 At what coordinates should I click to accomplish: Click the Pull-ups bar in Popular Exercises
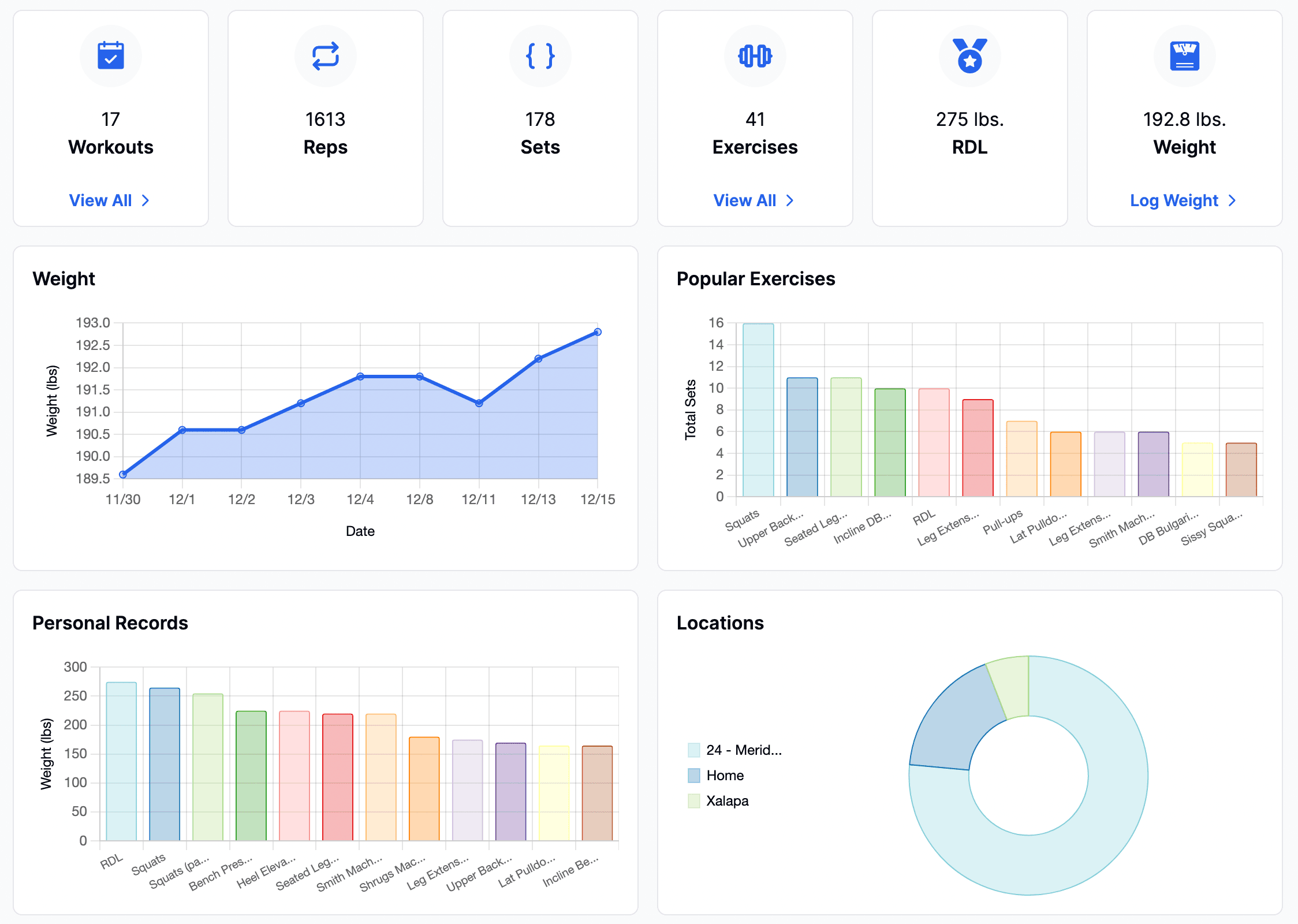point(1021,459)
